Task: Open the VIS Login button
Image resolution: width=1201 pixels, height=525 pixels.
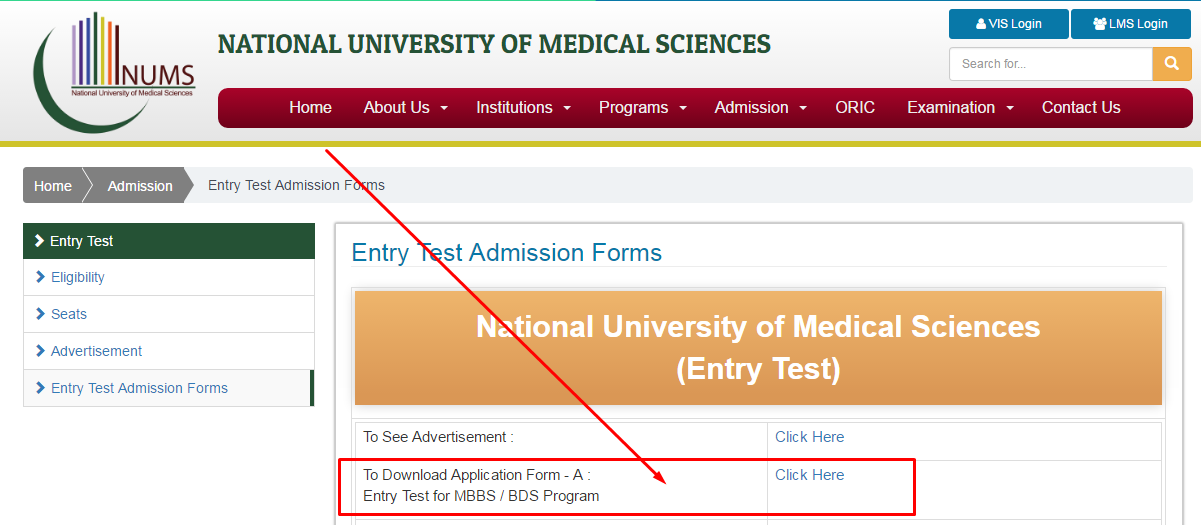Action: pyautogui.click(x=1008, y=24)
